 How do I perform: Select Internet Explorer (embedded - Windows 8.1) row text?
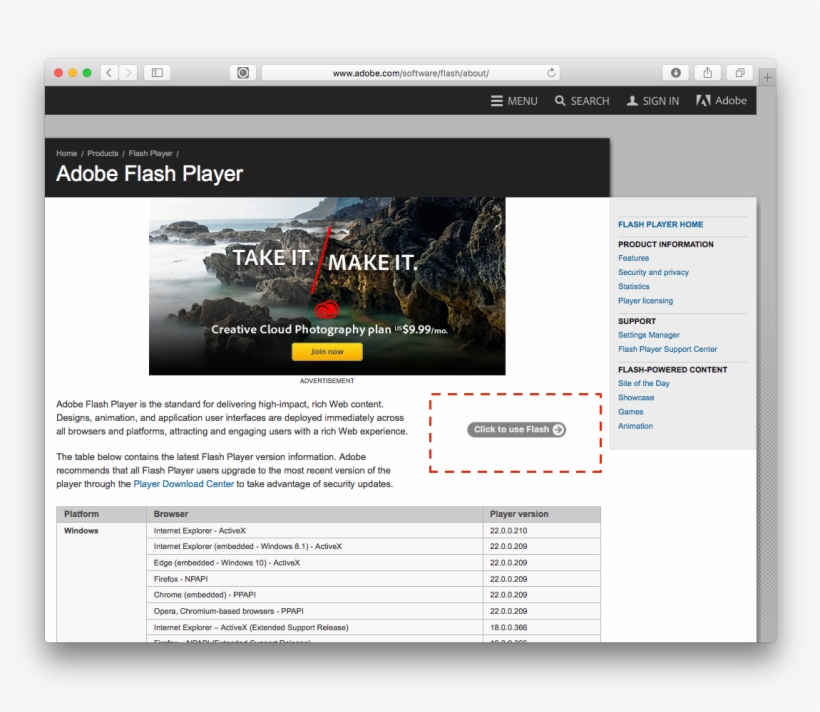click(x=248, y=546)
